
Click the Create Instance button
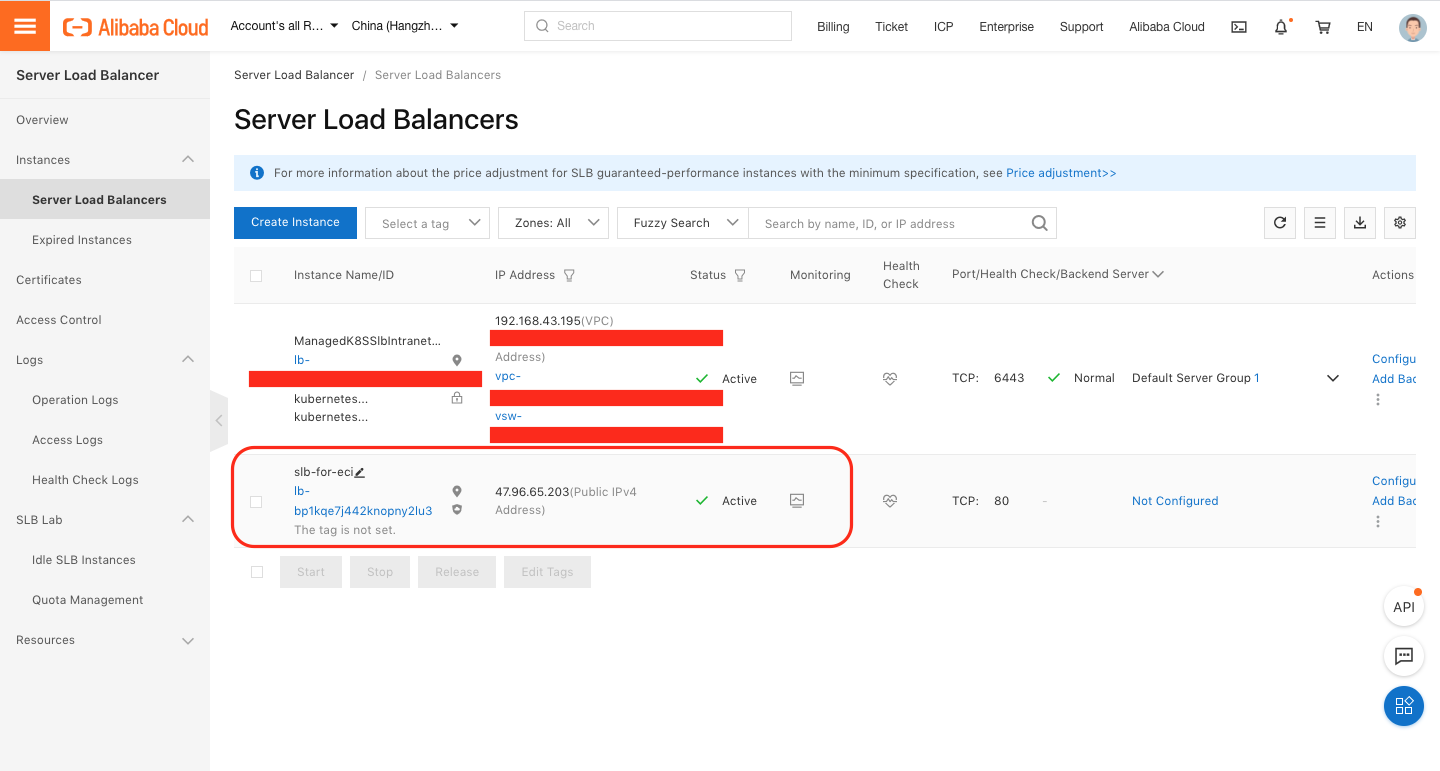pyautogui.click(x=295, y=222)
